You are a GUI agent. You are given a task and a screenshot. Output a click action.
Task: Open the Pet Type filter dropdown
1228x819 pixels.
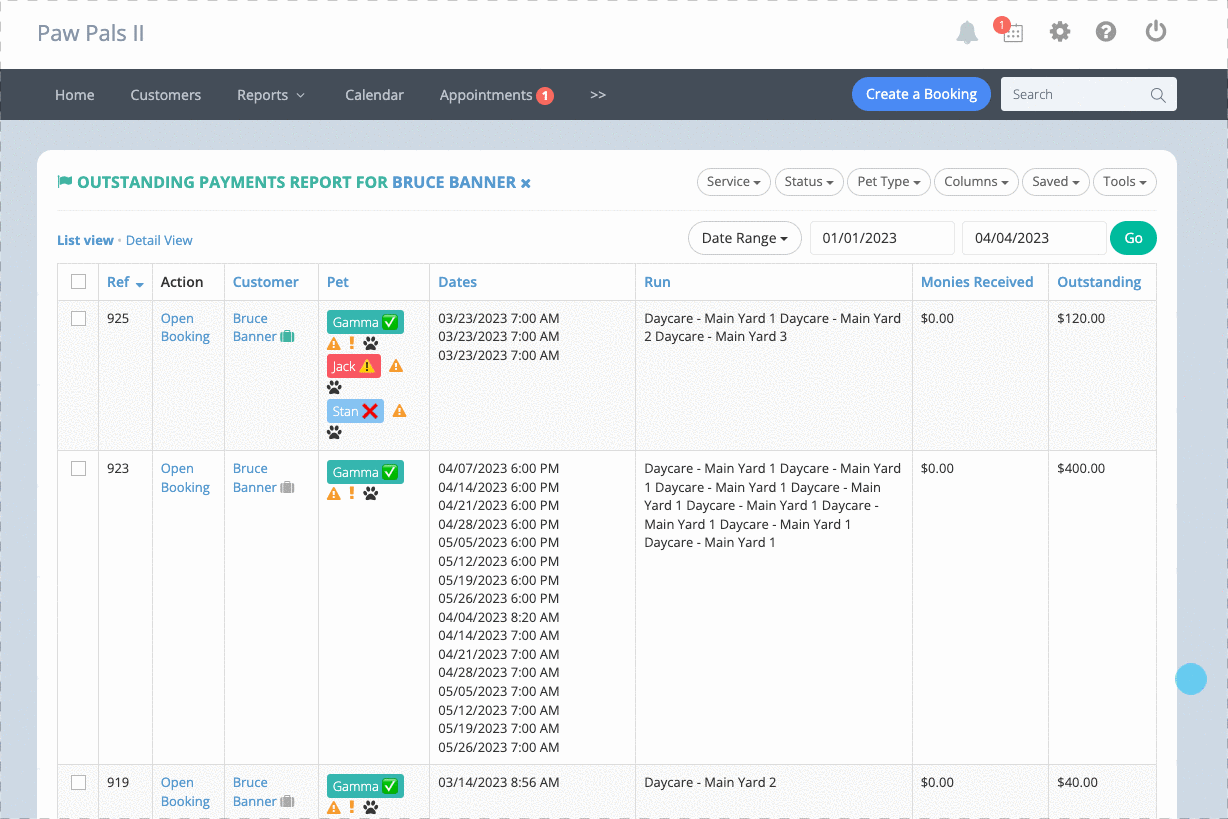889,182
